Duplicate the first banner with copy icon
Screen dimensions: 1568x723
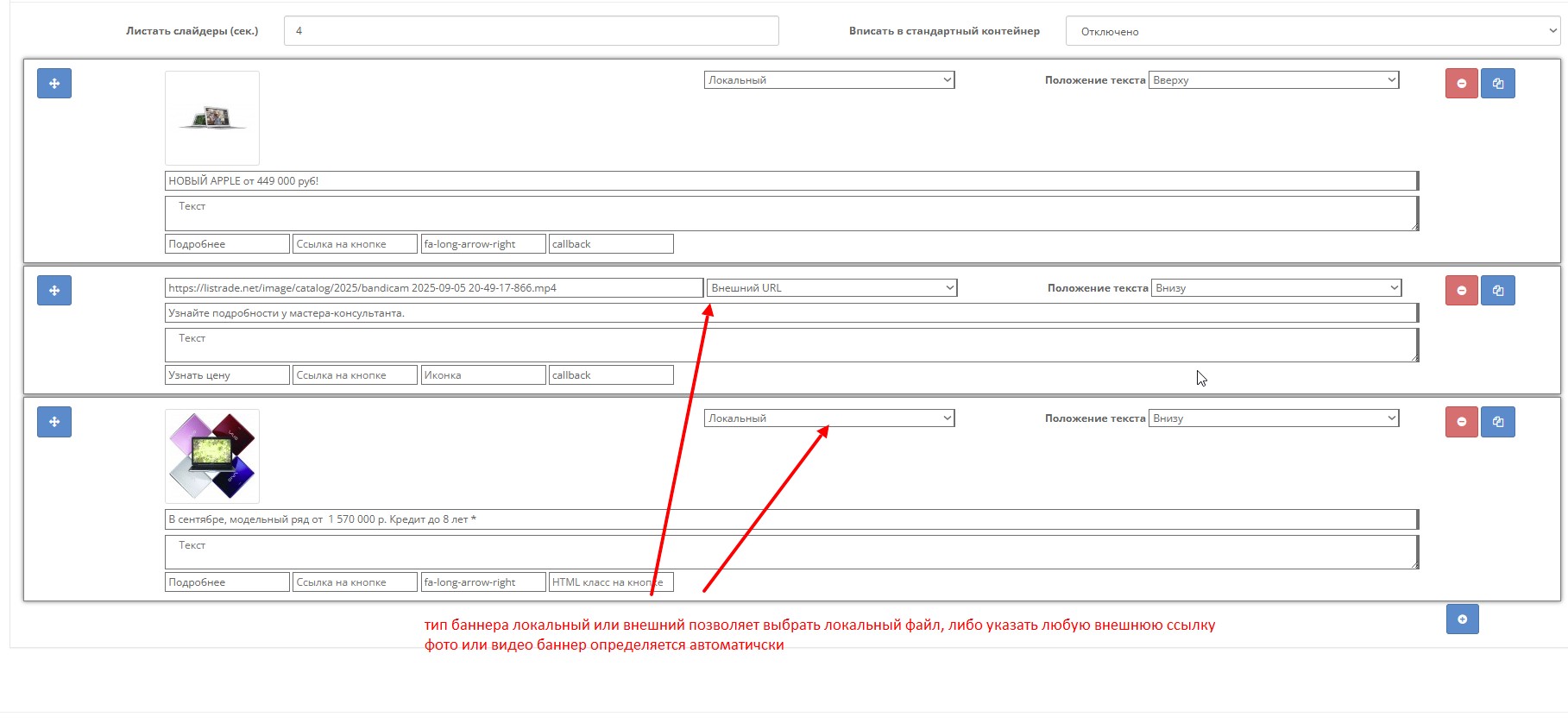pos(1497,84)
